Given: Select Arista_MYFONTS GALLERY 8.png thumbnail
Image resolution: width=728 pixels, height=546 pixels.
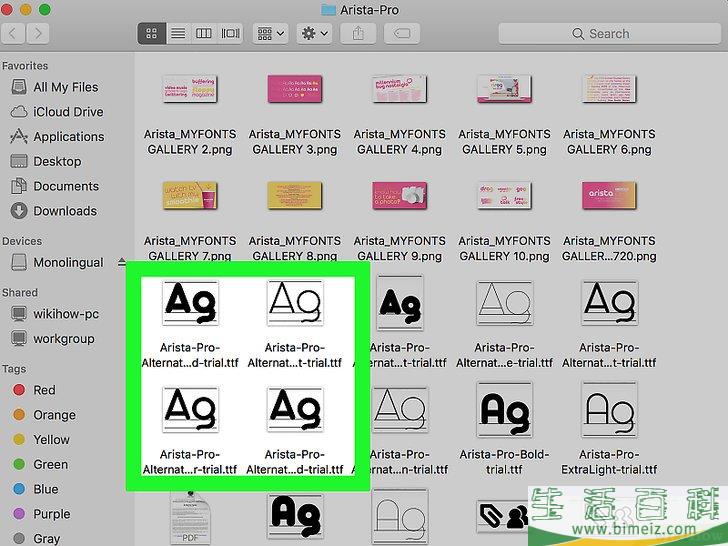Looking at the screenshot, I should (x=295, y=195).
